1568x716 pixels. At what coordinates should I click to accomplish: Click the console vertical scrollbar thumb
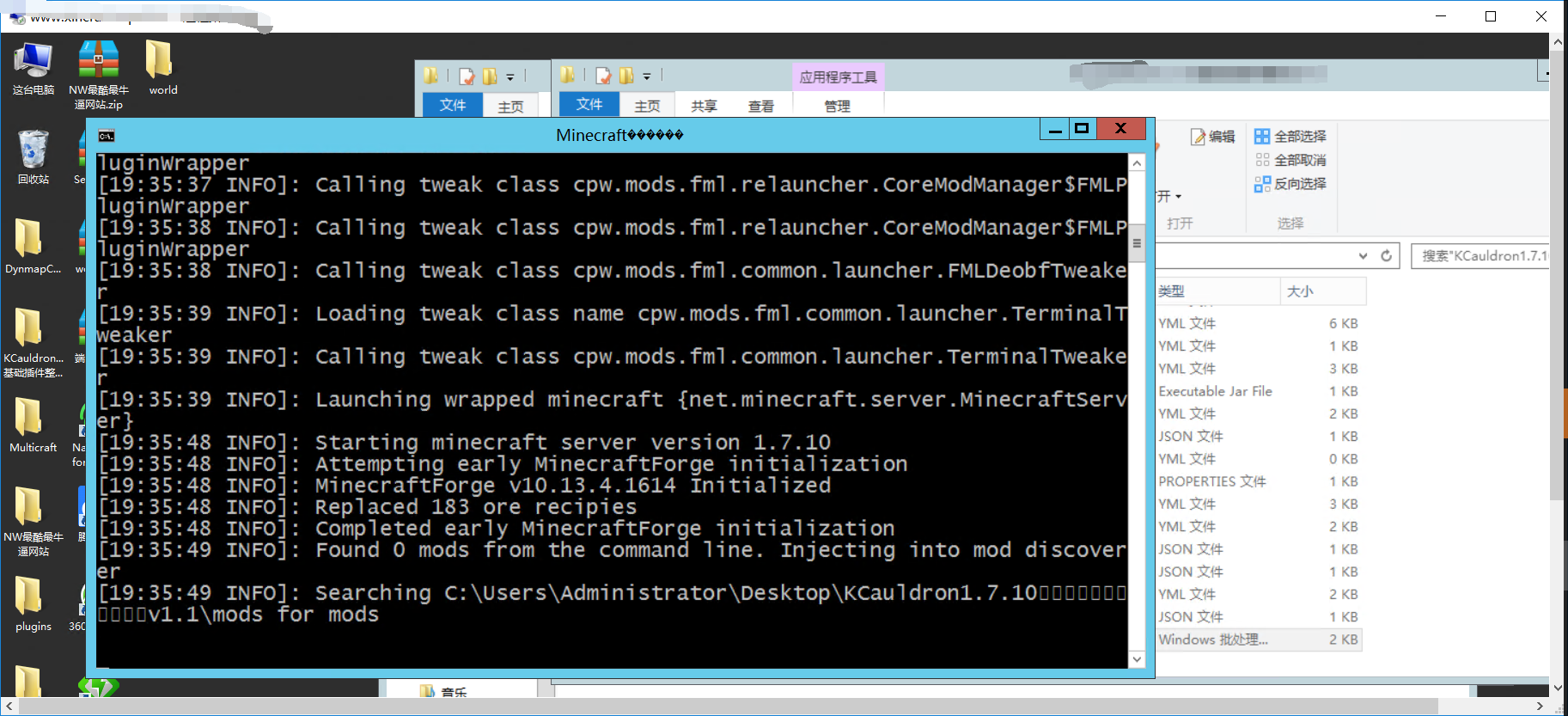(x=1137, y=242)
